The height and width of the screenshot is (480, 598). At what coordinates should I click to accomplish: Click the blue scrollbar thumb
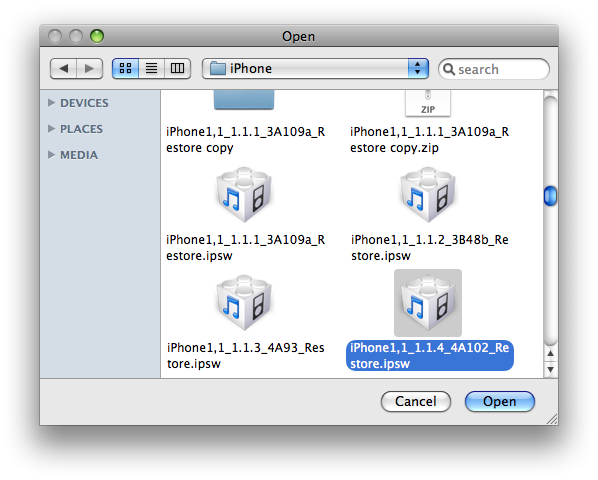(x=550, y=196)
